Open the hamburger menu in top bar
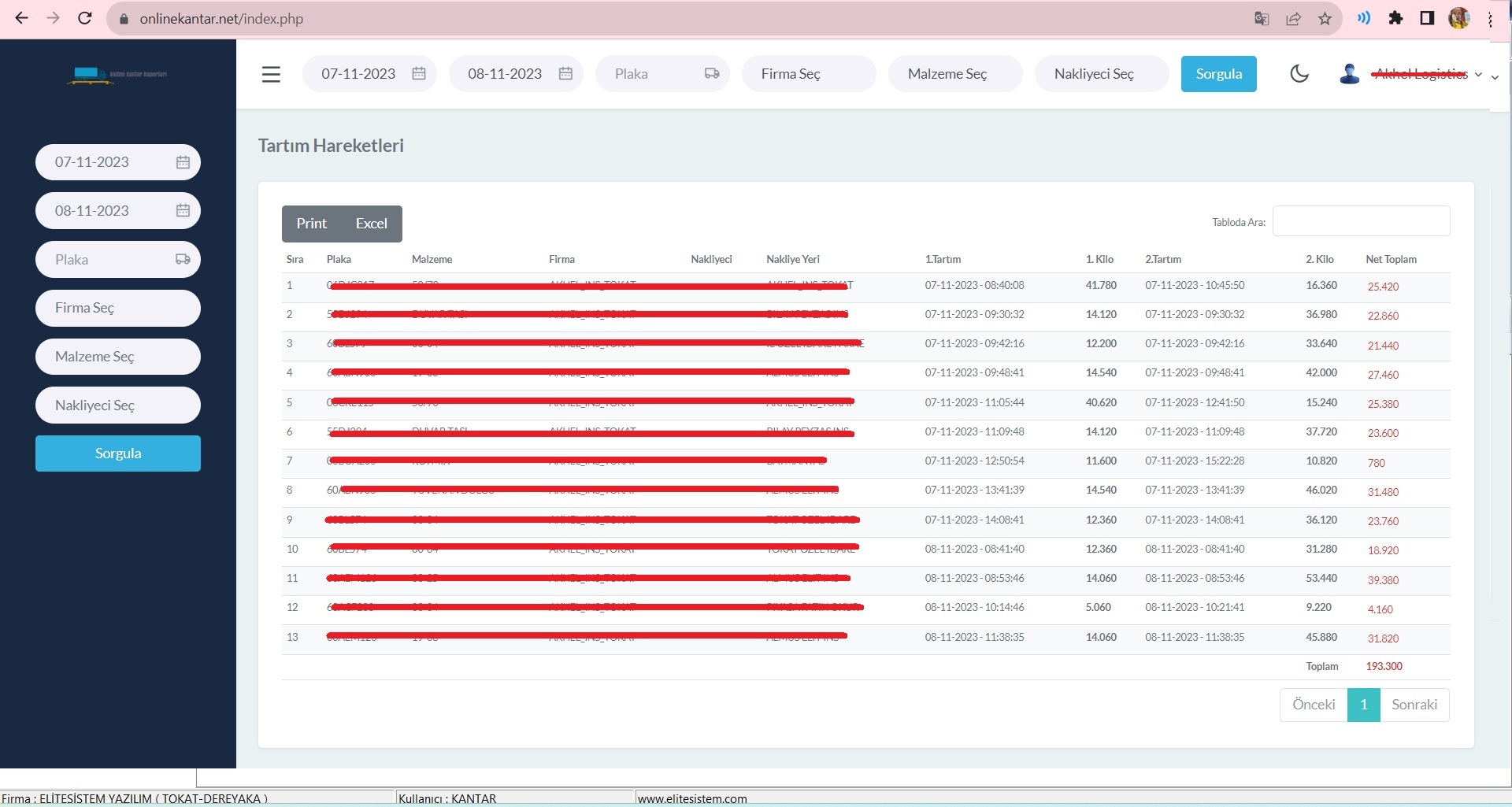 click(x=271, y=74)
